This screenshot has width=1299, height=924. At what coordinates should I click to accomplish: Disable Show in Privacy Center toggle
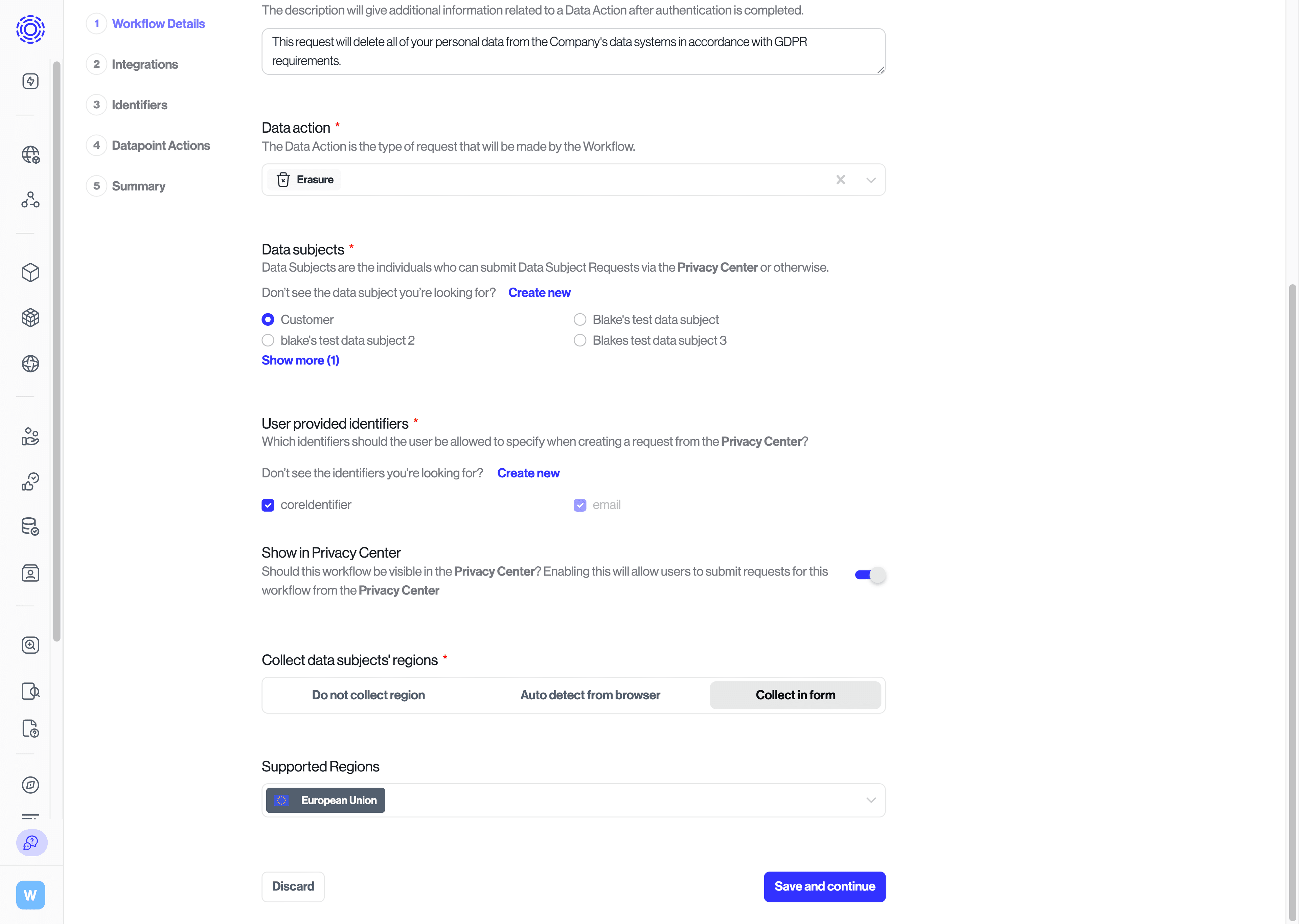869,574
